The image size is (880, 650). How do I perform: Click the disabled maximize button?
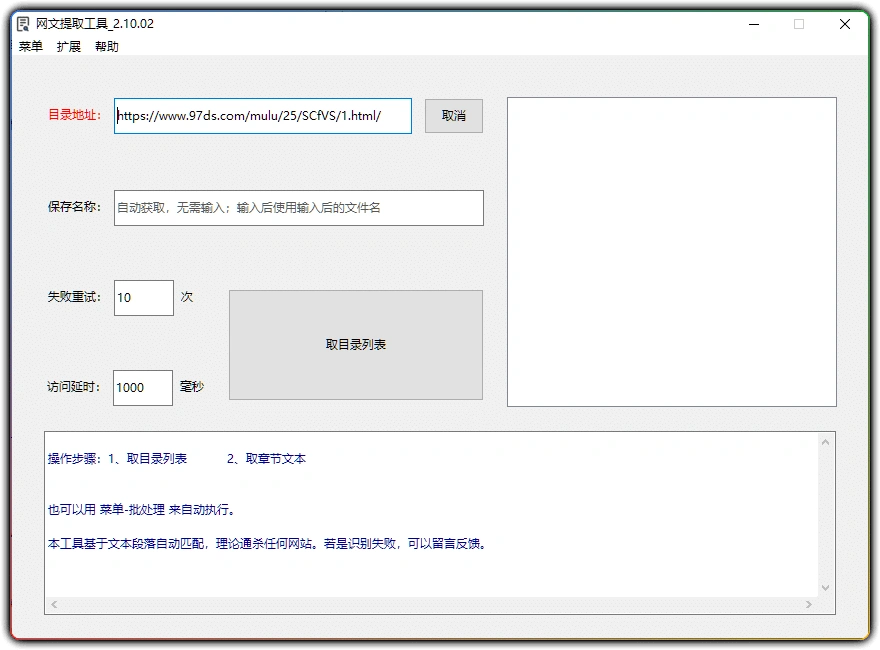[x=799, y=24]
